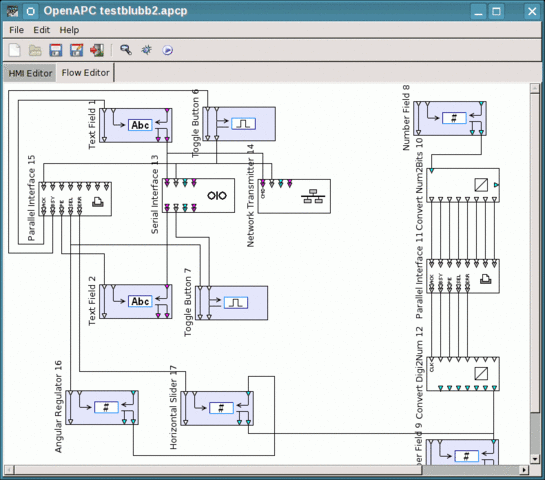545x480 pixels.
Task: Open the Edit menu
Action: [x=41, y=30]
